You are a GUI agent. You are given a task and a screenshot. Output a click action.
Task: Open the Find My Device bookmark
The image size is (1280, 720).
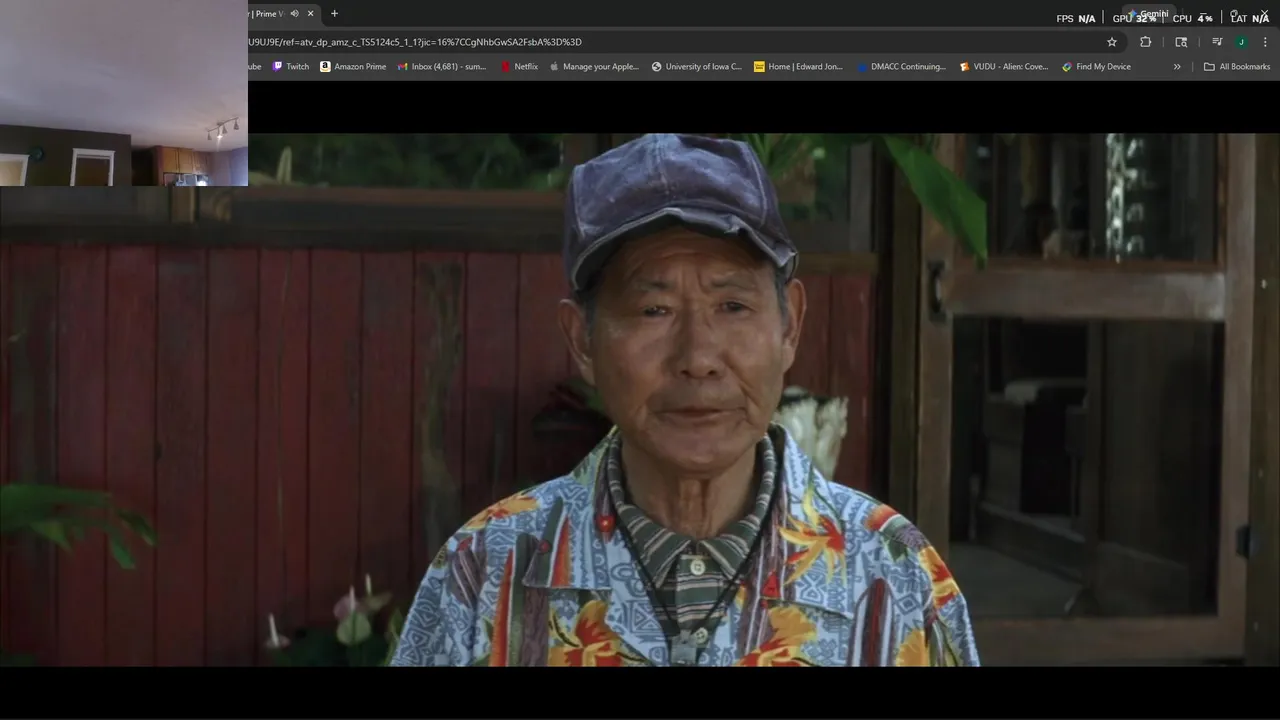[1096, 67]
